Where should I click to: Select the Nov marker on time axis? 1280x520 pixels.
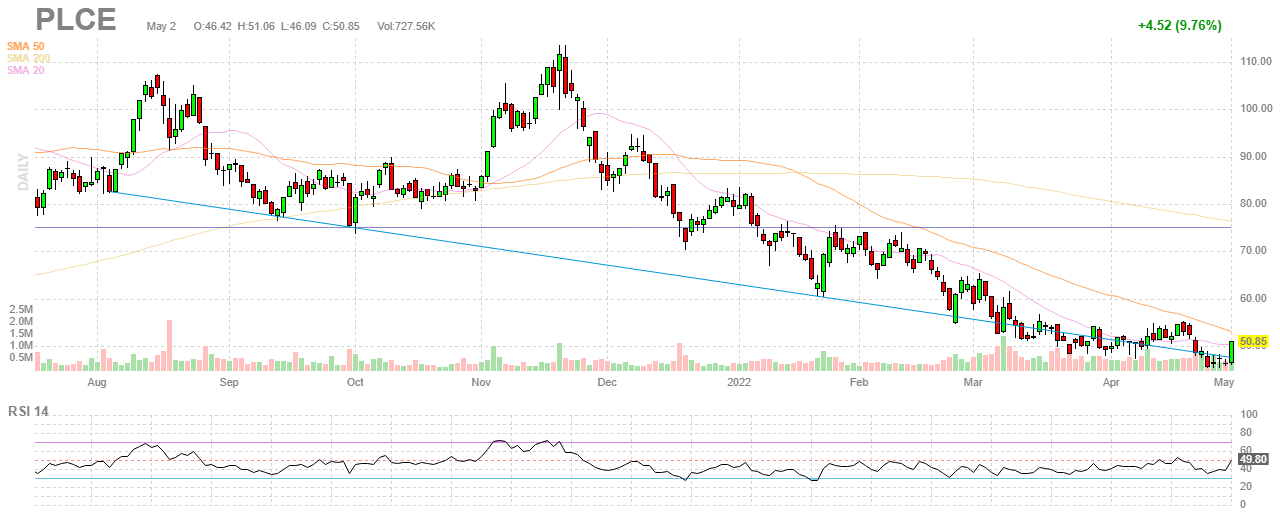[481, 382]
